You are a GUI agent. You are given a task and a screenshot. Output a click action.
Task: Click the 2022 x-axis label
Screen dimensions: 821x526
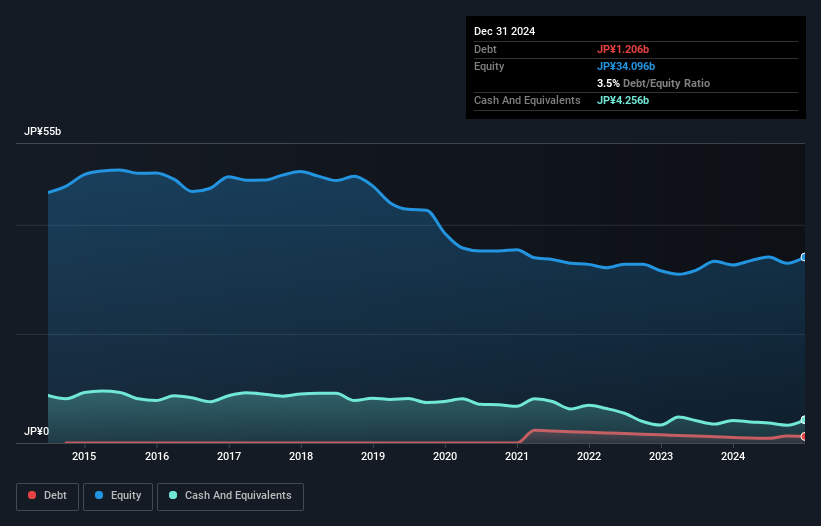tap(589, 456)
